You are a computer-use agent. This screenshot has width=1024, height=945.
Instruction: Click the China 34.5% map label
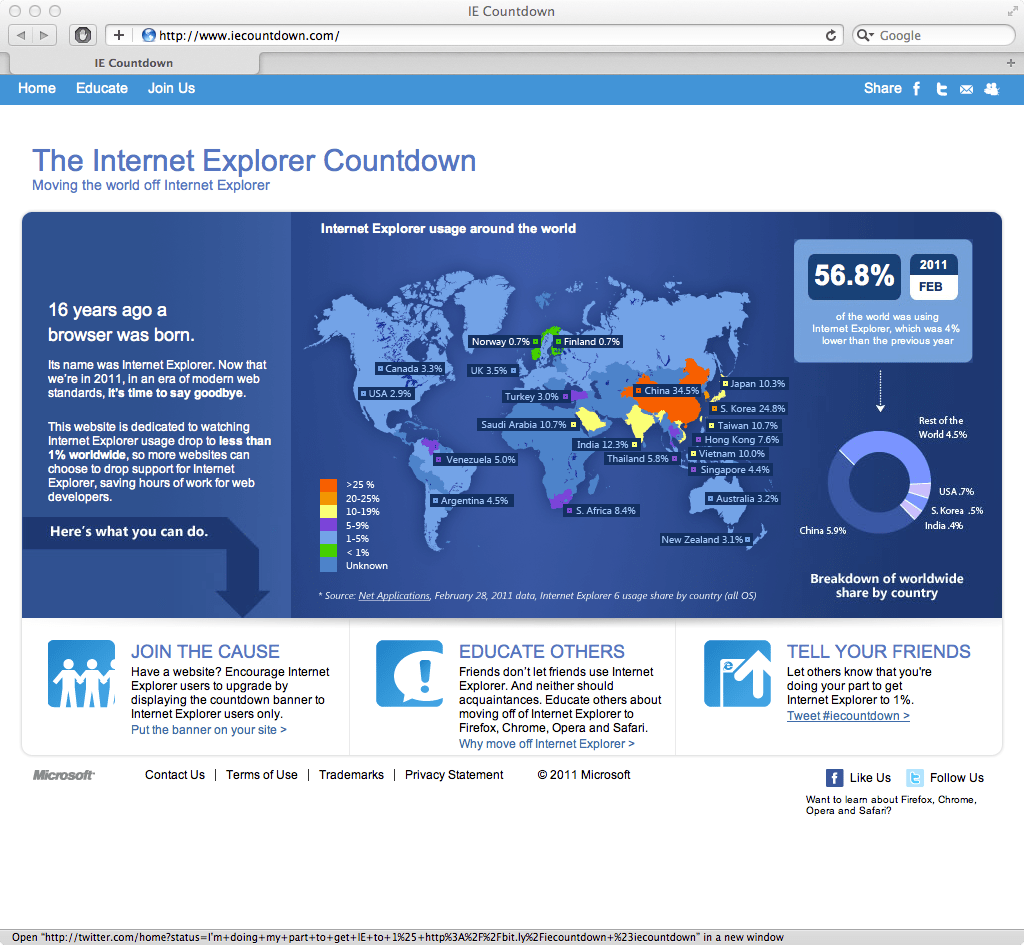667,391
